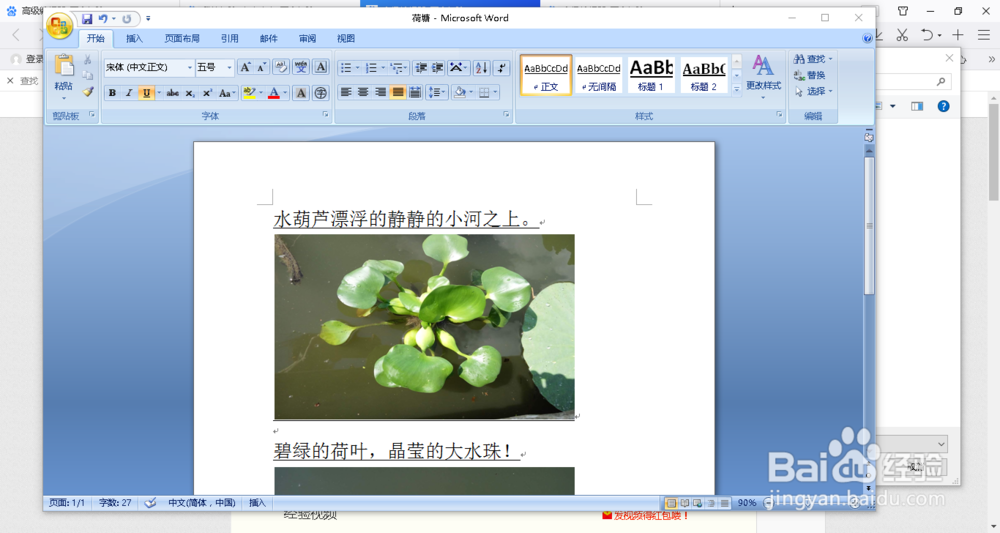
Task: Align text left
Action: tap(346, 93)
